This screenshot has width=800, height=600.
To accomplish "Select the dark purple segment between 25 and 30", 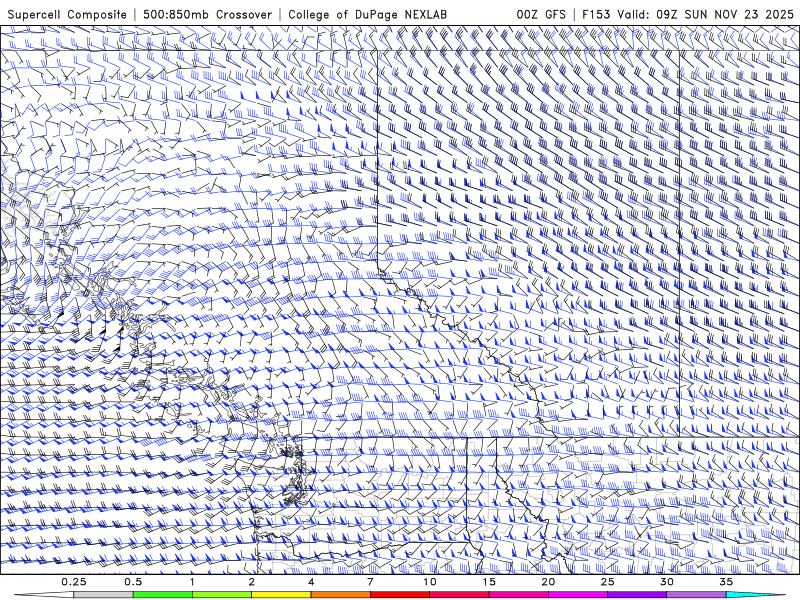I will tap(637, 595).
